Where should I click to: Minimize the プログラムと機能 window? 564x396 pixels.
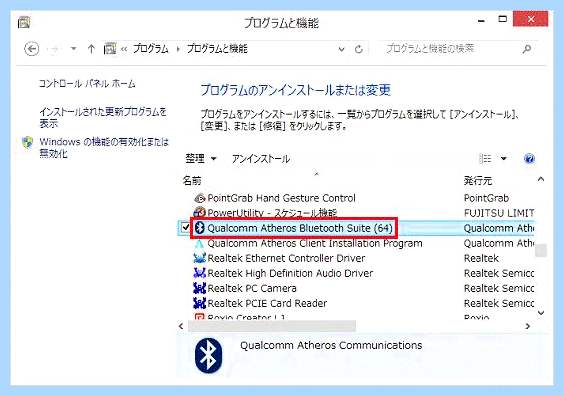tap(481, 21)
